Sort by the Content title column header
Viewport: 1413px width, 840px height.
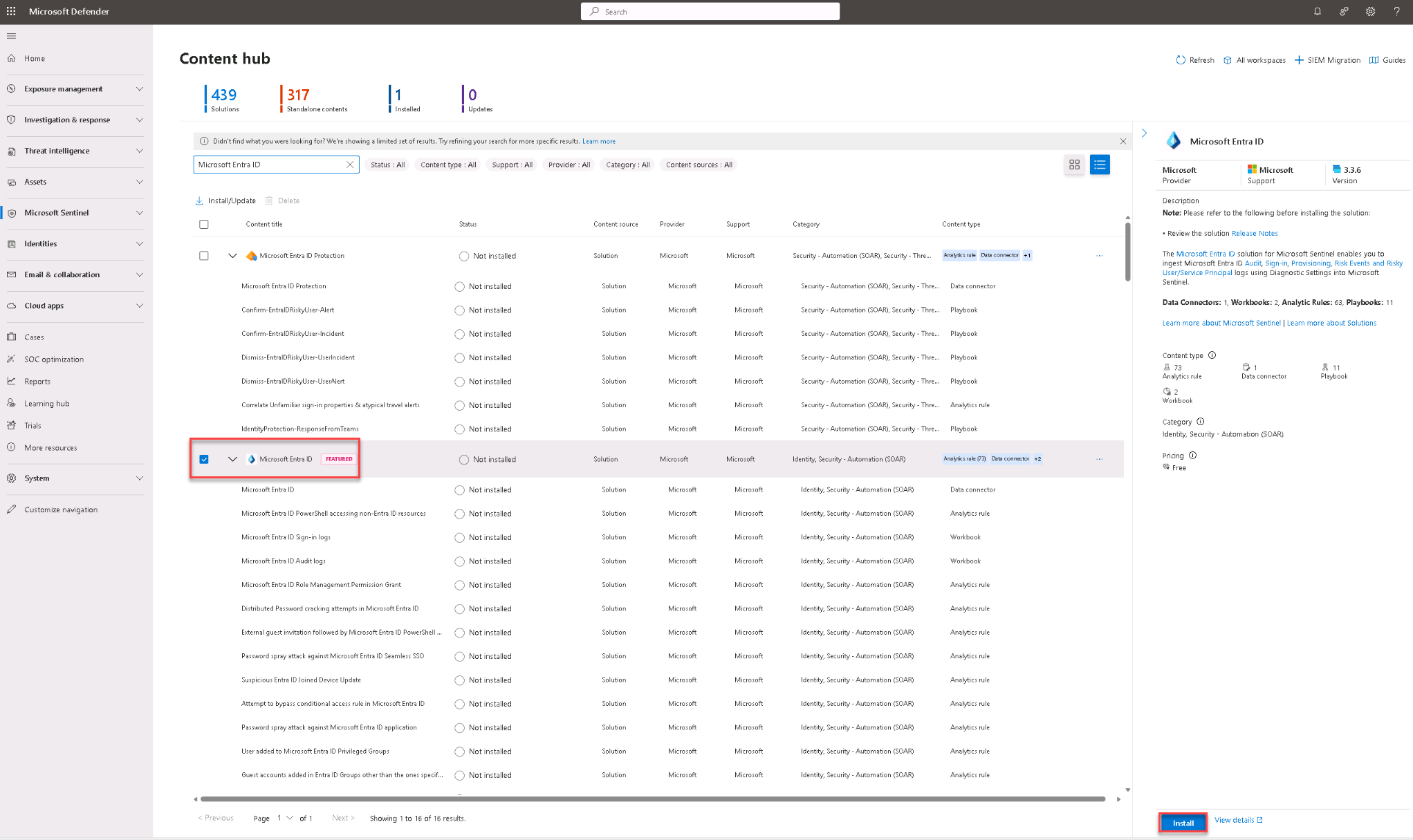264,224
